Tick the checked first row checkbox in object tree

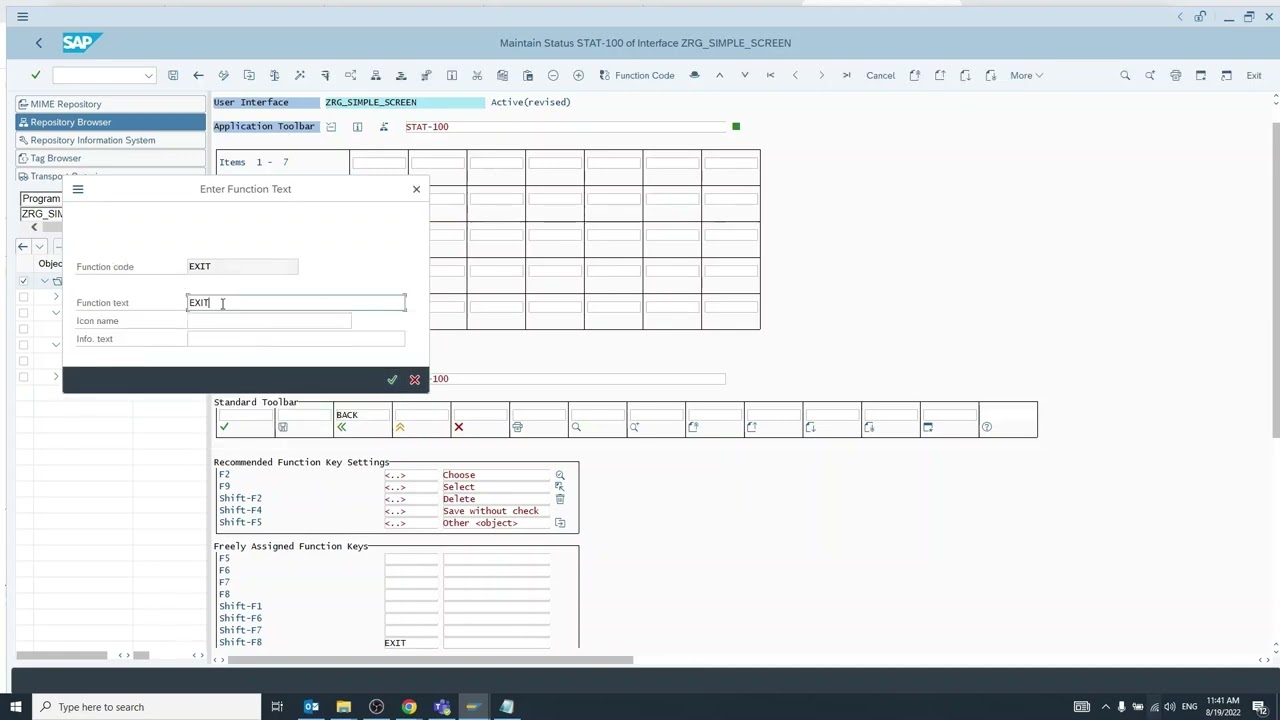click(x=23, y=281)
